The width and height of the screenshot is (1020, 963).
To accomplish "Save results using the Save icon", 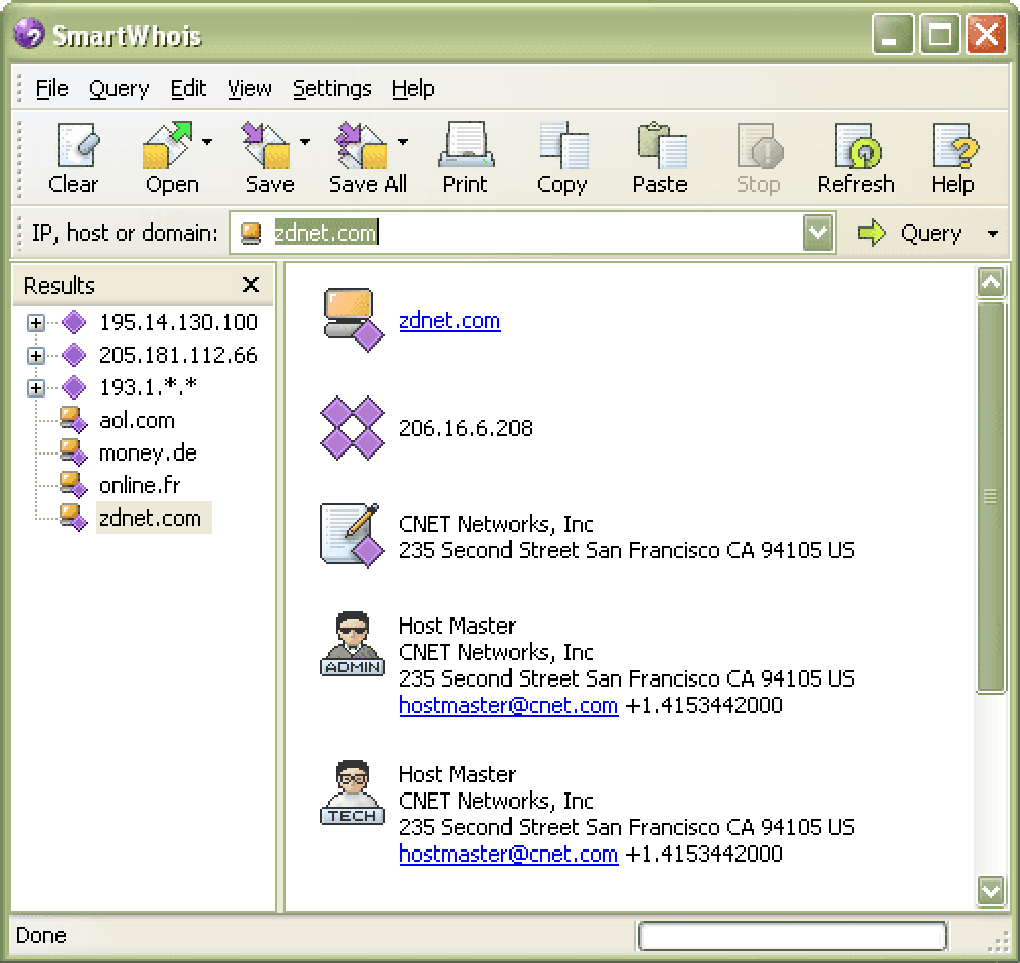I will (x=266, y=146).
